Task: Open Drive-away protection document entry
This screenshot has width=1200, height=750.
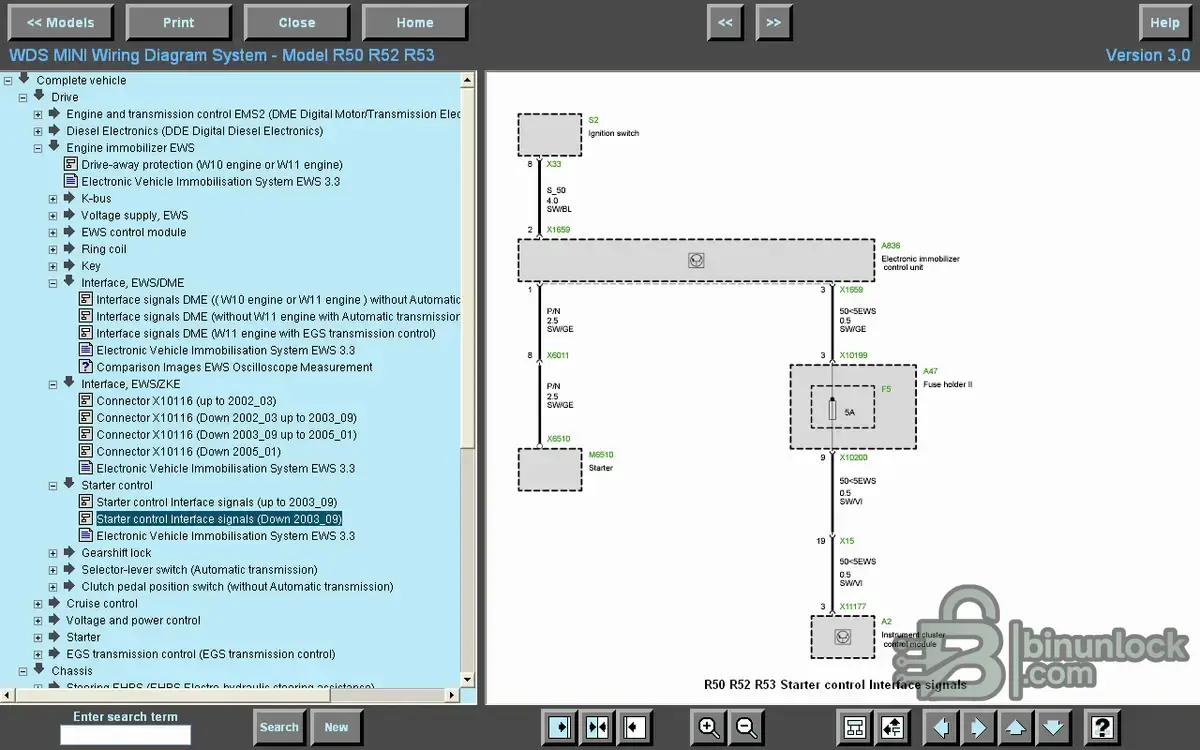Action: 212,164
